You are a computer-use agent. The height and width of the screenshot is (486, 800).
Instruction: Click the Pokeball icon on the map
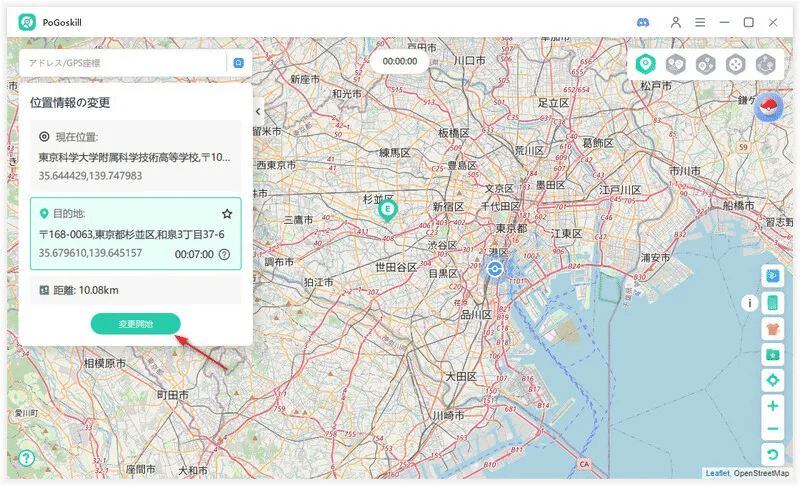(x=769, y=107)
